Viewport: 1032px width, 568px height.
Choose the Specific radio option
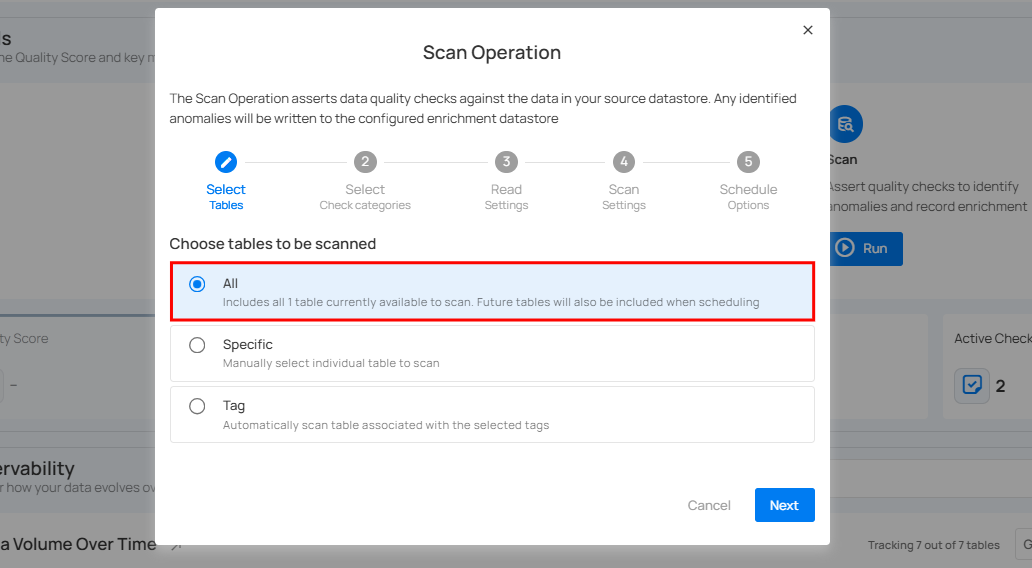click(197, 345)
